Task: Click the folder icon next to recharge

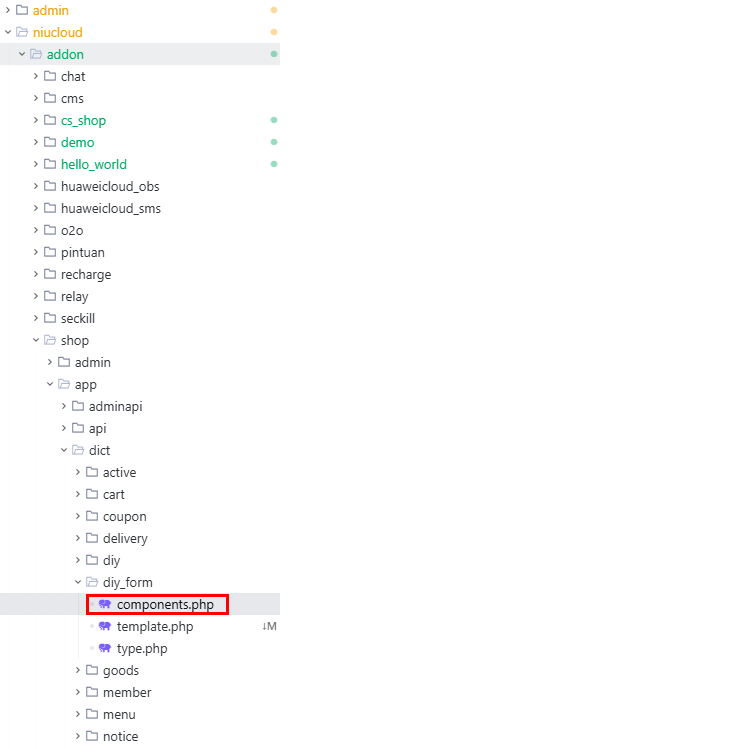Action: pos(50,274)
